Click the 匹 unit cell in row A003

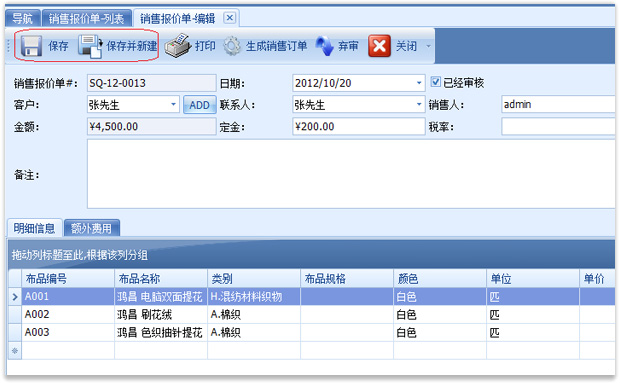533,332
